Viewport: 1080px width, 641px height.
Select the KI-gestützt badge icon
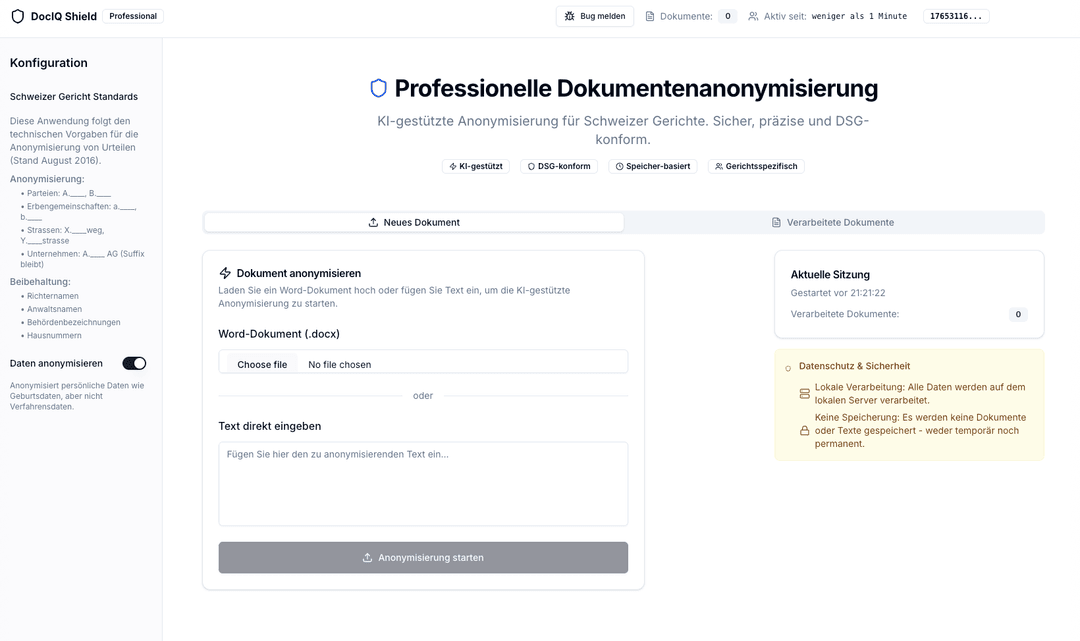[453, 166]
